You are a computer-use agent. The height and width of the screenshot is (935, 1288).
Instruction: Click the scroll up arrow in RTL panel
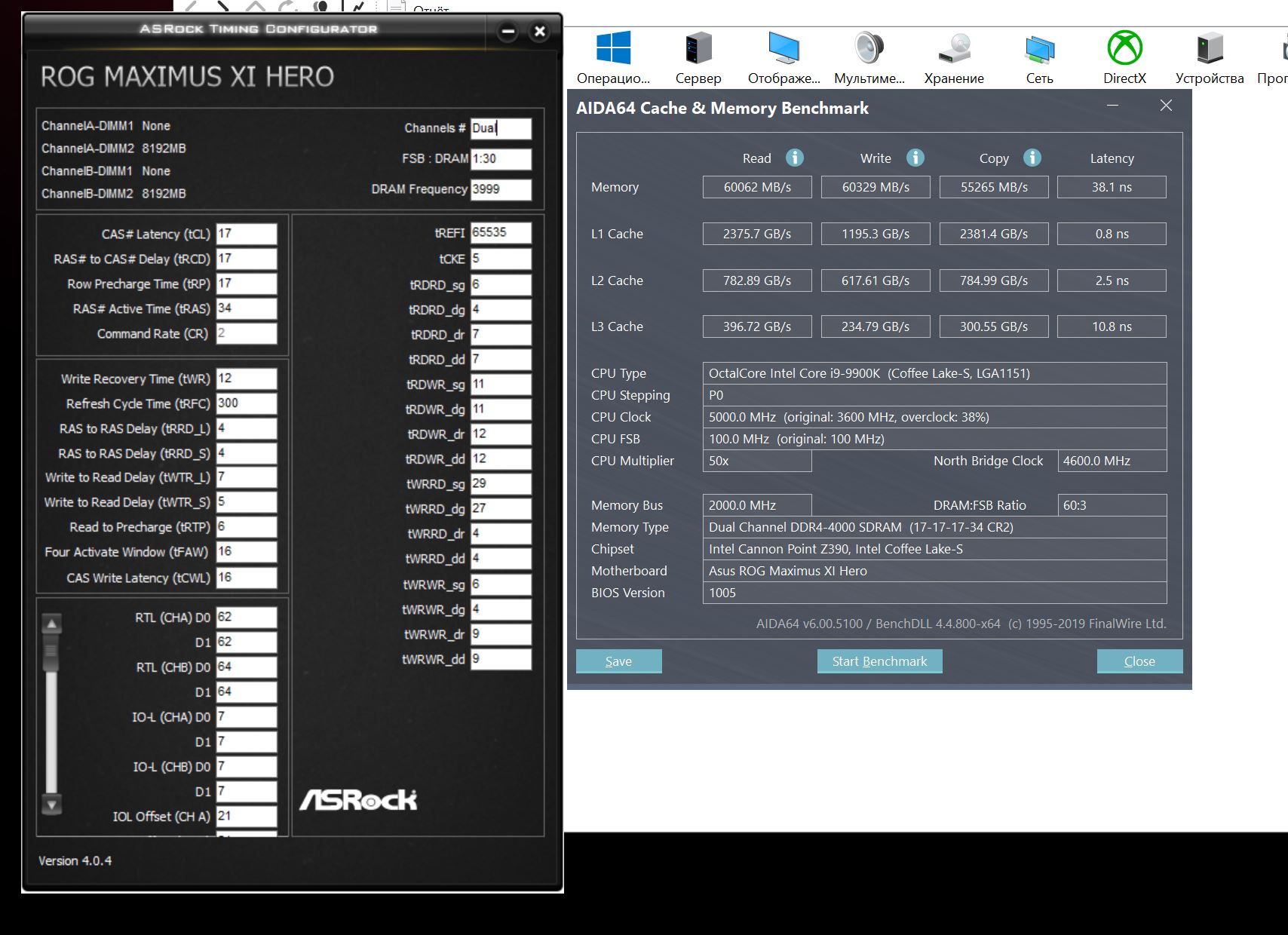[52, 624]
